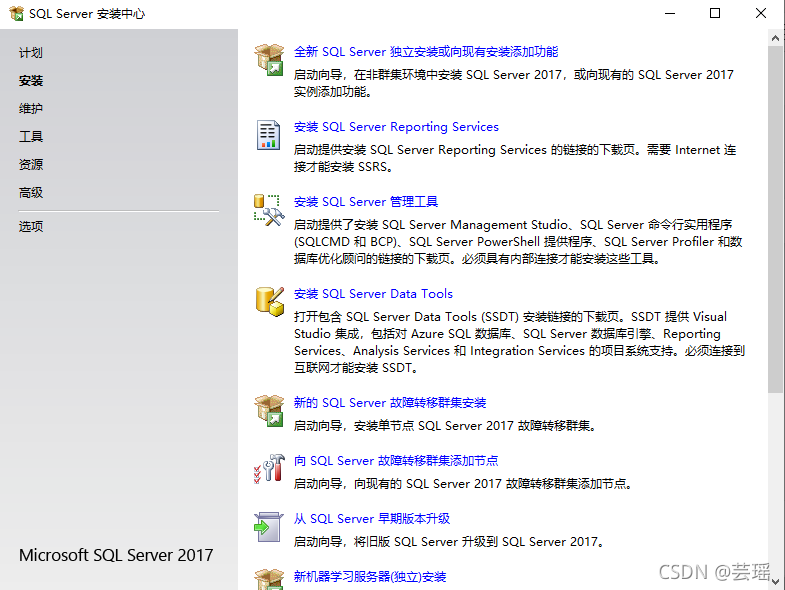This screenshot has width=785, height=590.
Task: Click the new standalone SQL Server installation icon
Action: [x=269, y=59]
